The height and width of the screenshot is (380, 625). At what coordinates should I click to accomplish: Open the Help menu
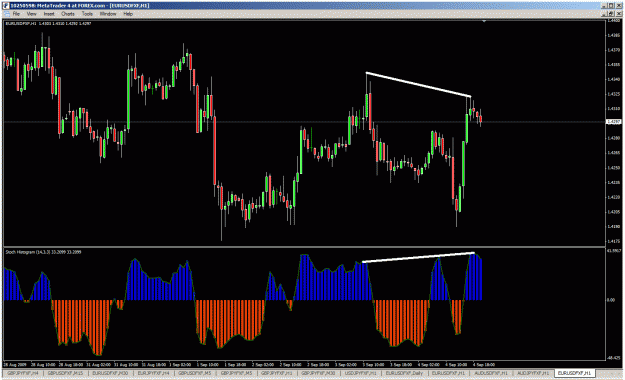128,14
